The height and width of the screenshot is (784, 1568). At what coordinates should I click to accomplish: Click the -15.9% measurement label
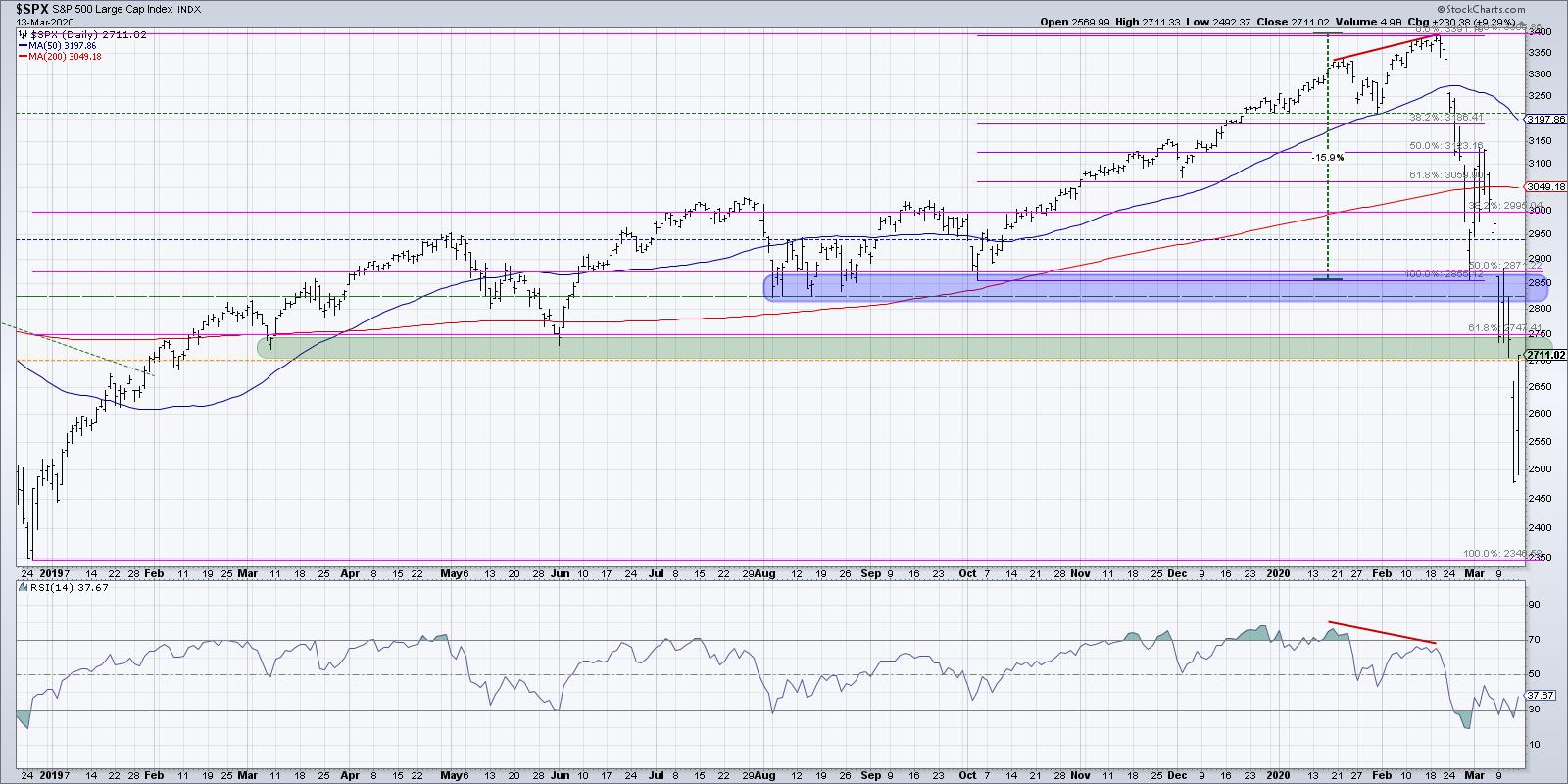point(1329,157)
